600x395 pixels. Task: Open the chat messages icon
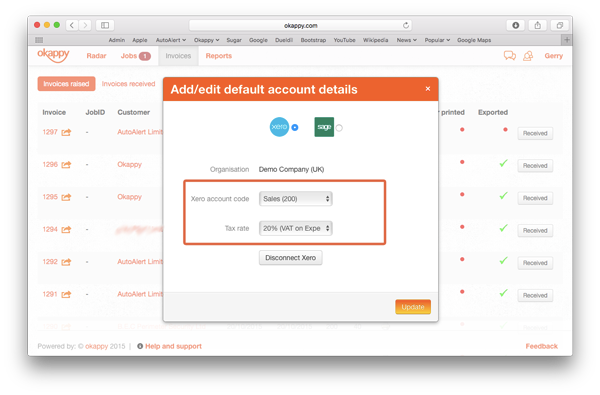point(510,56)
